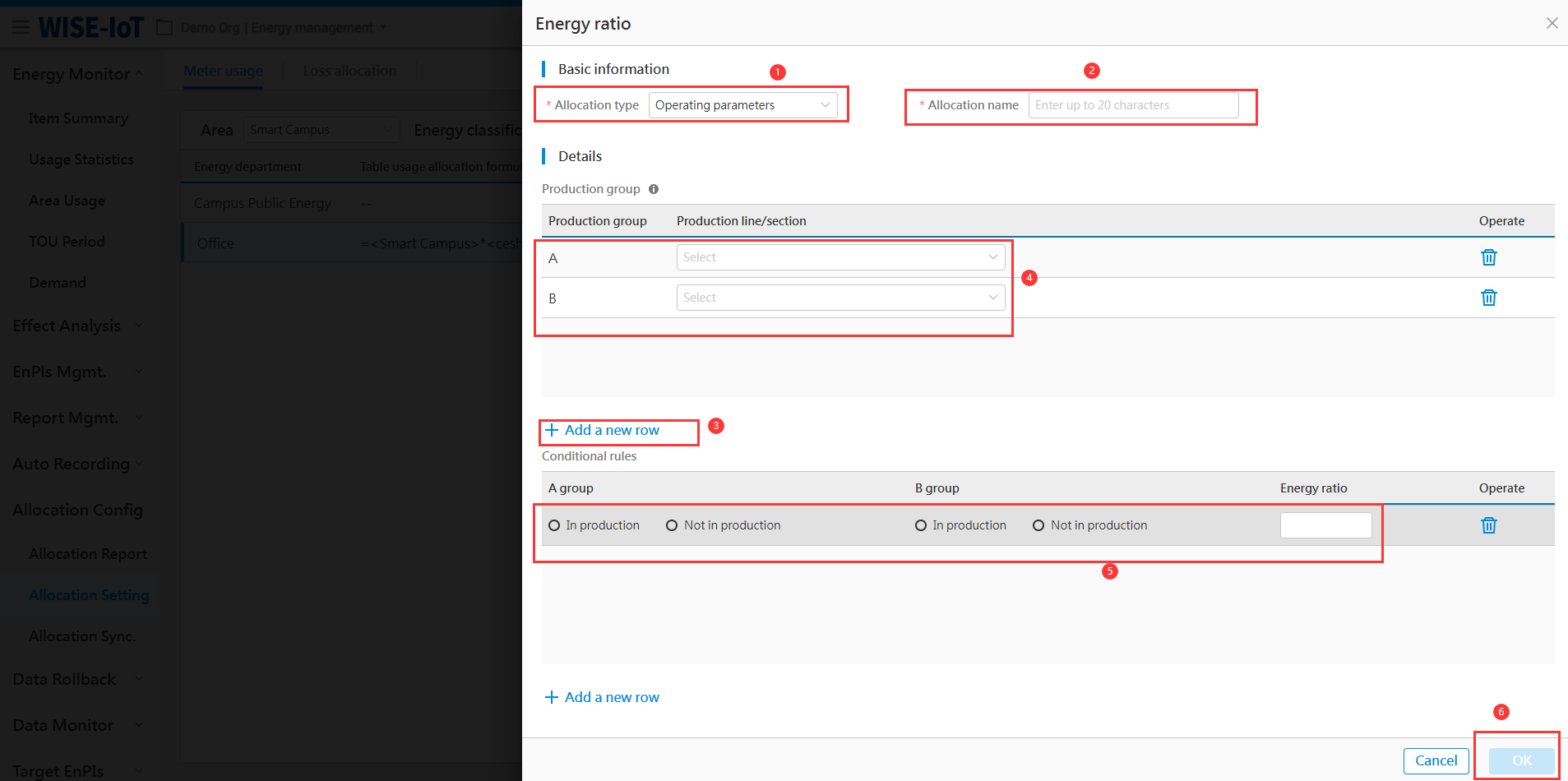Close the Energy ratio dialog

1552,23
